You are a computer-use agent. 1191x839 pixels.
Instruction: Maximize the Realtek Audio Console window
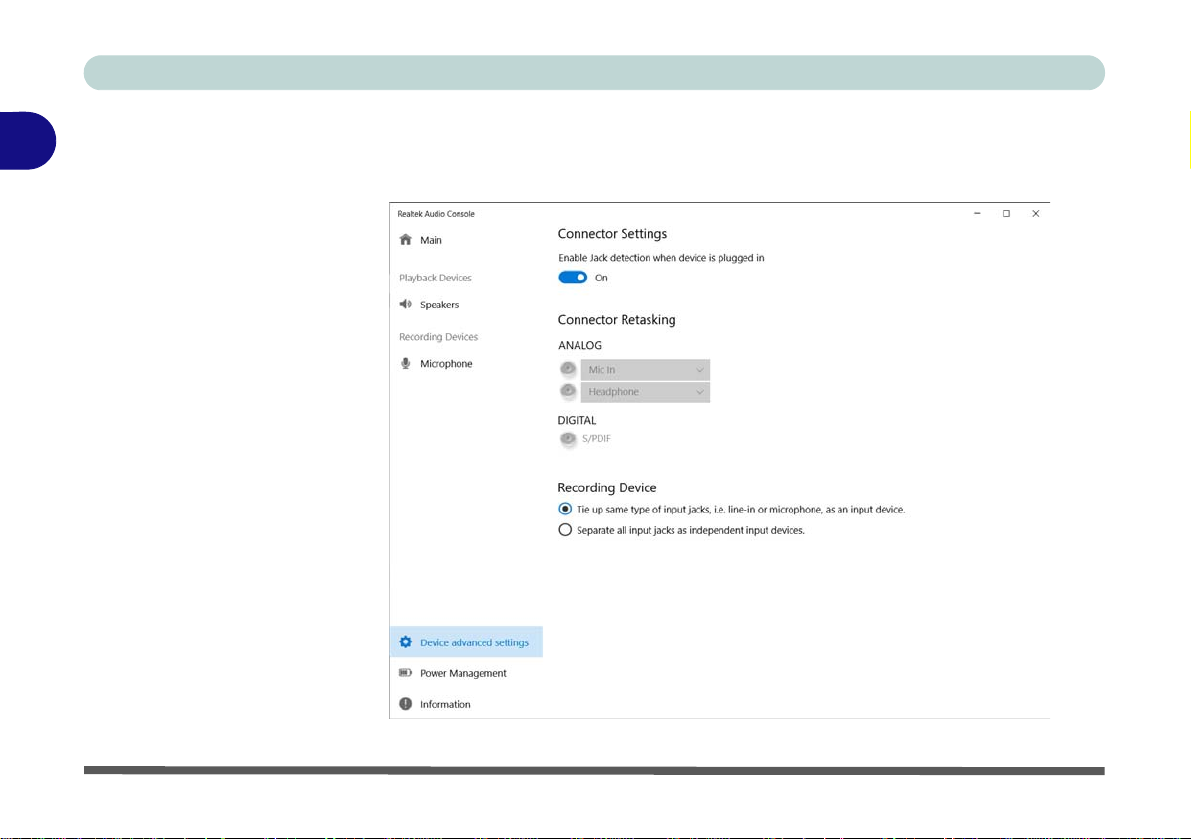[1006, 213]
